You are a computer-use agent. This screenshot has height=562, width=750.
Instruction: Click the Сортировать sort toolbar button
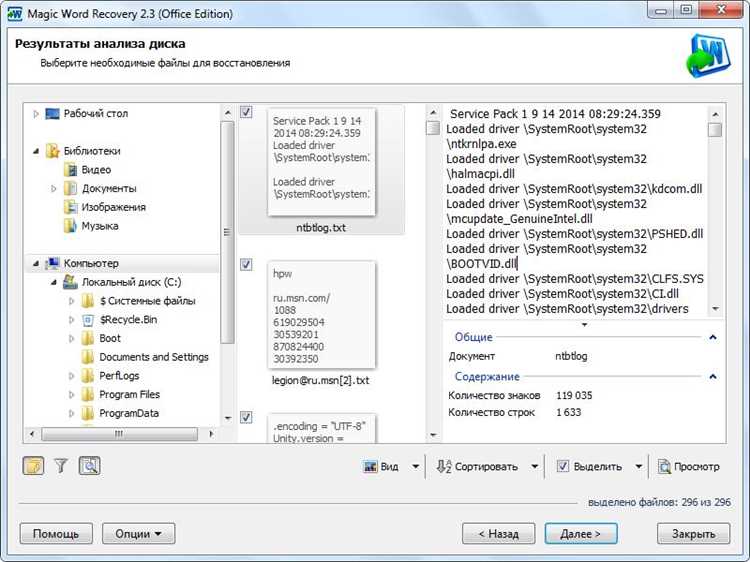(477, 466)
